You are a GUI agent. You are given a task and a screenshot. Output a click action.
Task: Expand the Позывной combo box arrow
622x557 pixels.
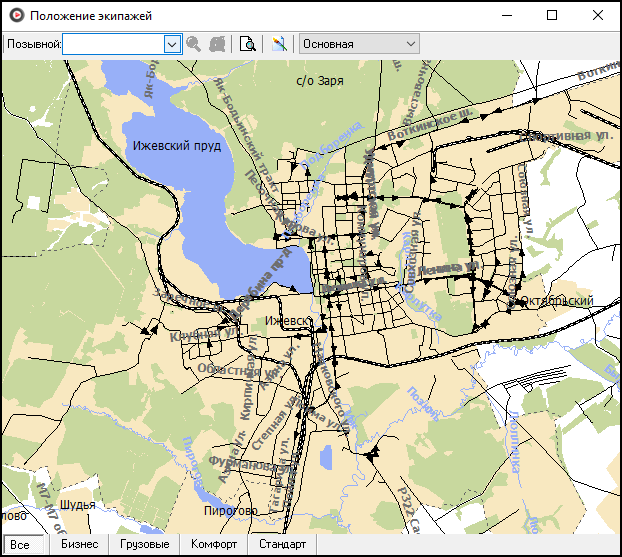171,44
